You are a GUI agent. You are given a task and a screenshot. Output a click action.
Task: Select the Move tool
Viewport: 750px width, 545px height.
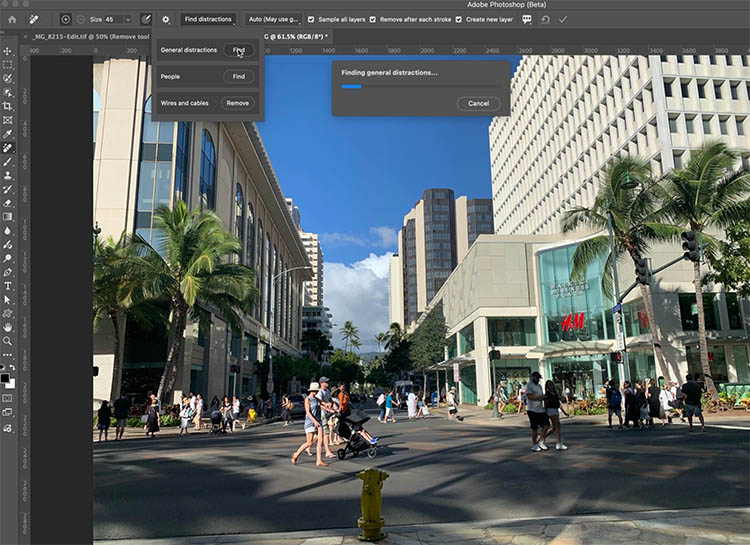coord(7,51)
